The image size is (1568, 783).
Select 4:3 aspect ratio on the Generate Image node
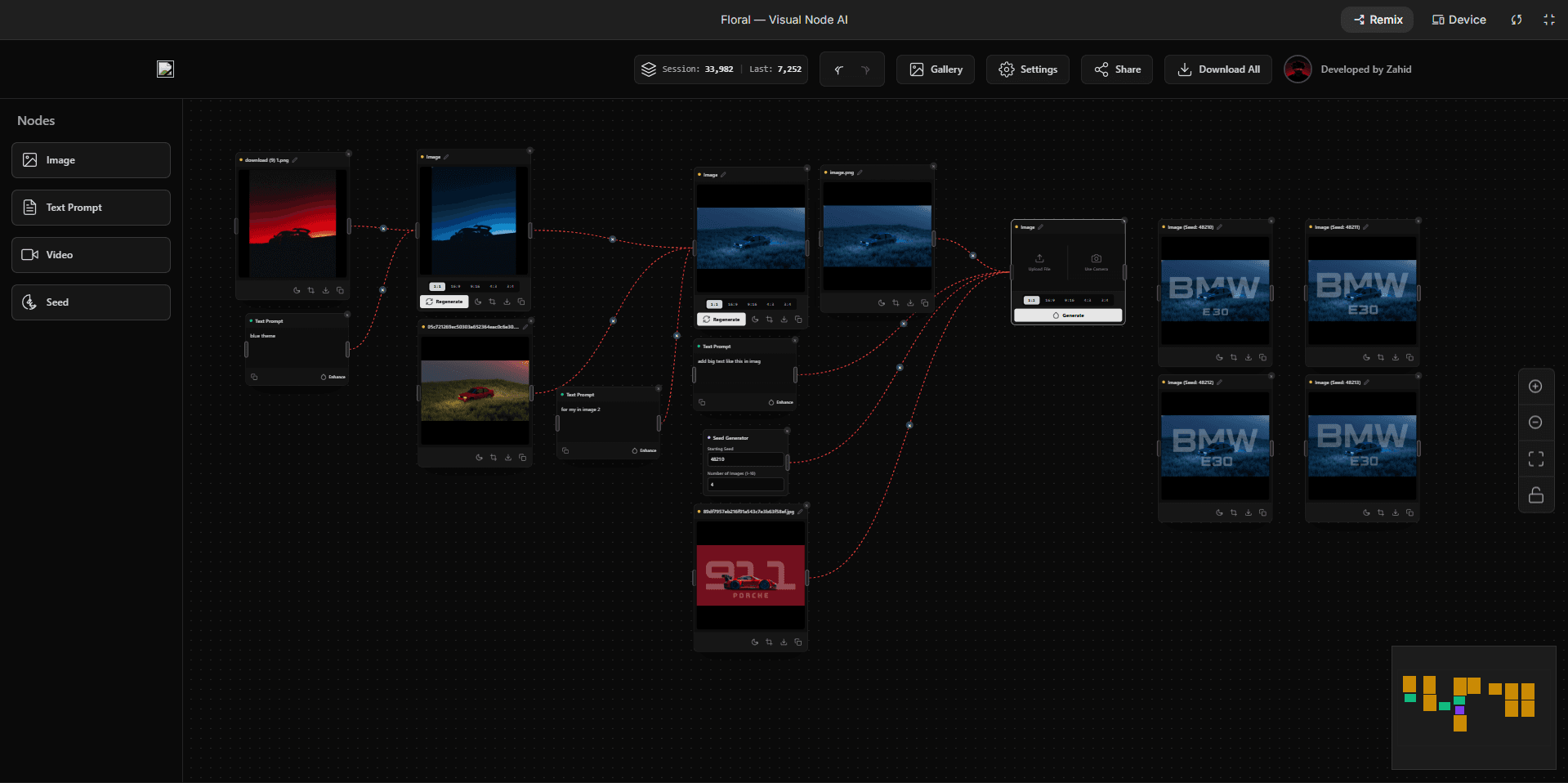coord(1088,300)
